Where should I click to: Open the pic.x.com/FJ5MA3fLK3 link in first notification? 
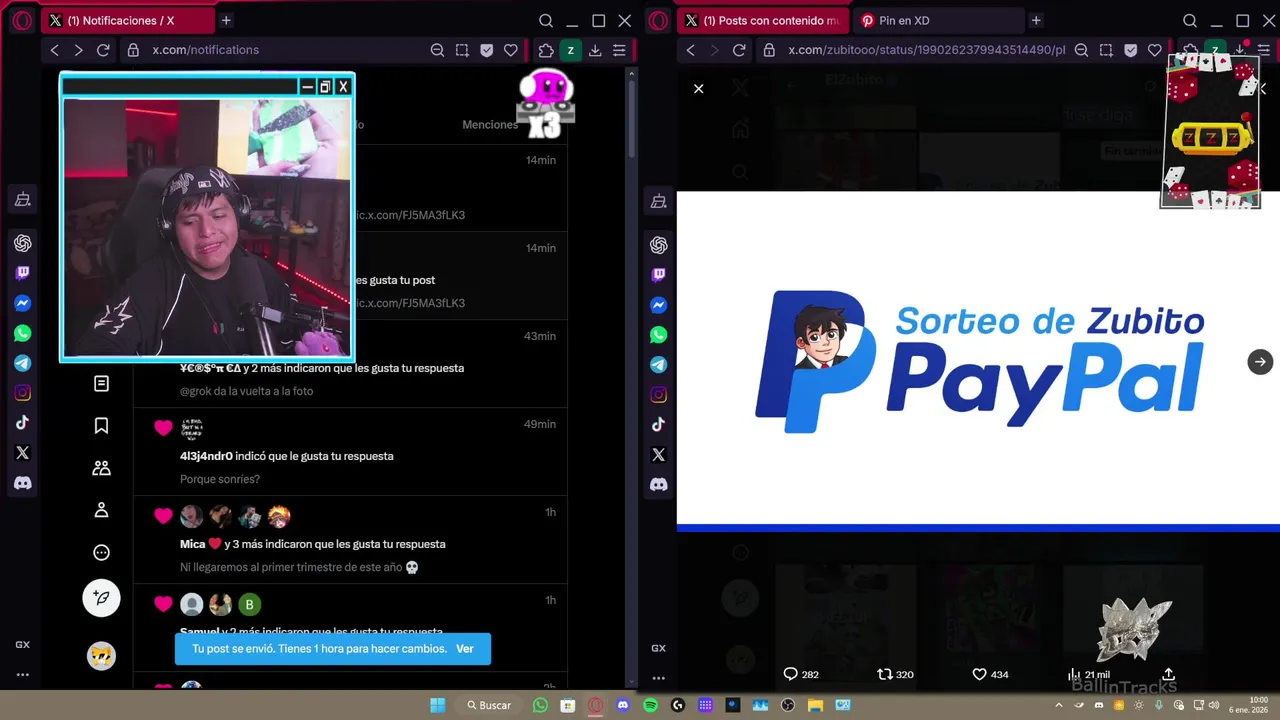[410, 215]
